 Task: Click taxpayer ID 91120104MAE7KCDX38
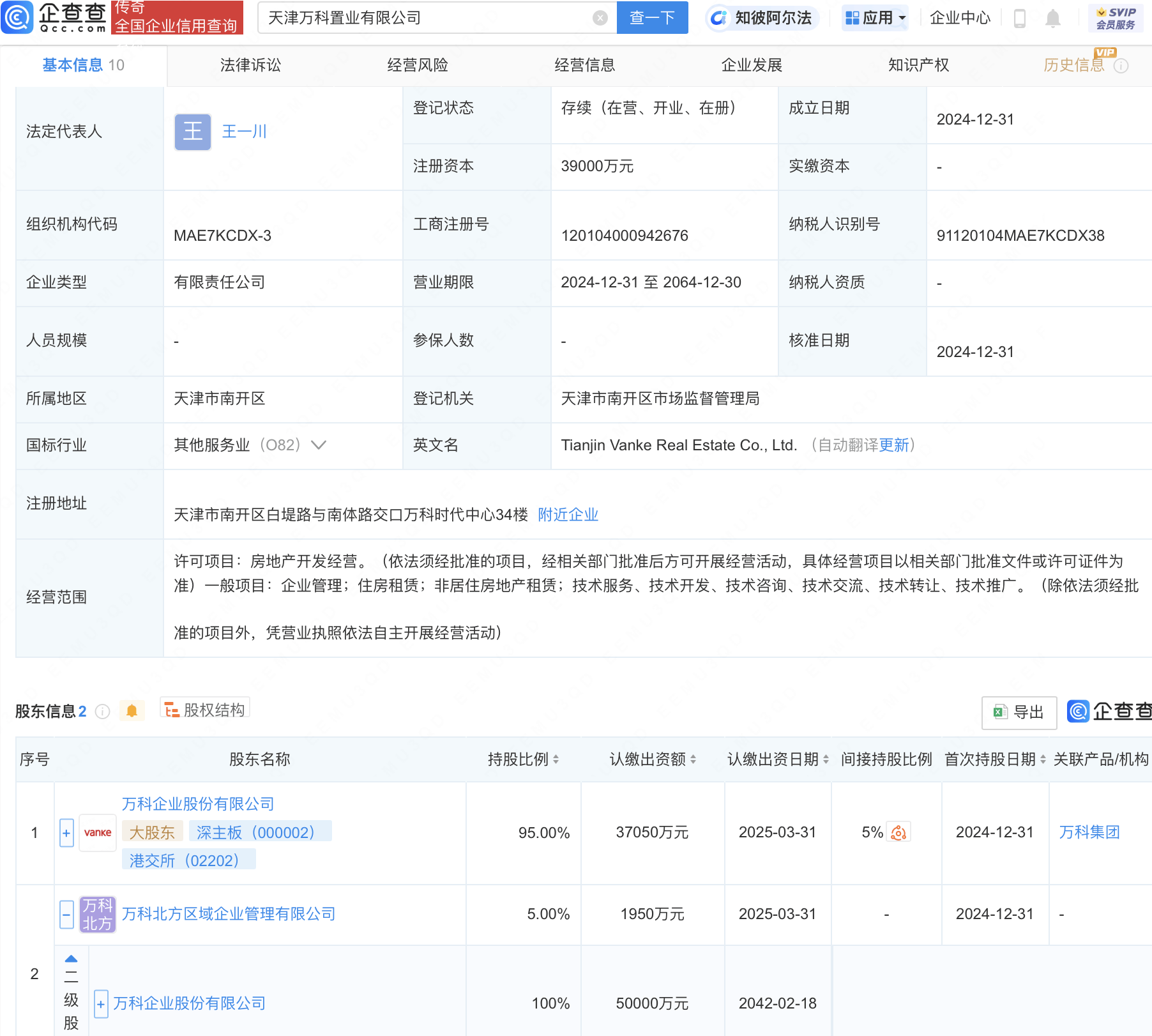(1020, 236)
